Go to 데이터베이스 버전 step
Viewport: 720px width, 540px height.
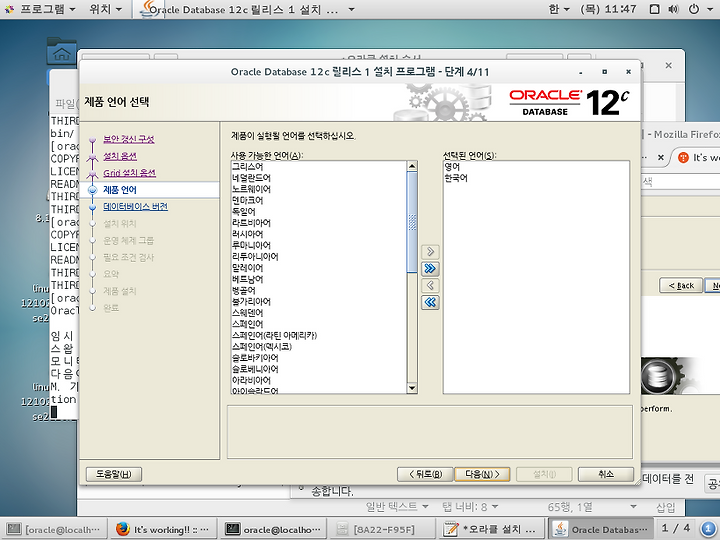(135, 207)
